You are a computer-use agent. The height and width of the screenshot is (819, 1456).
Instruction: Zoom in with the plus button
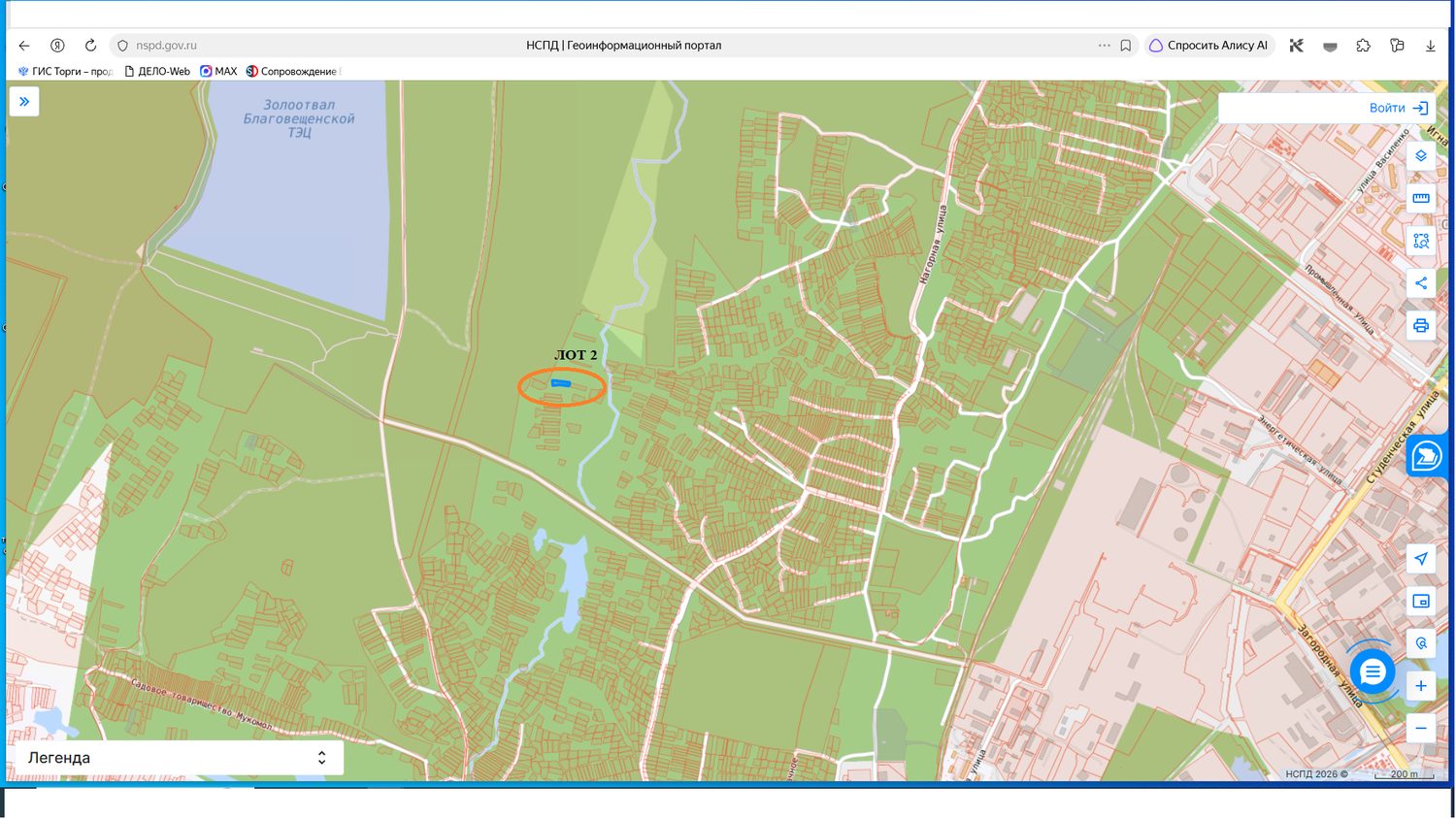pos(1421,686)
